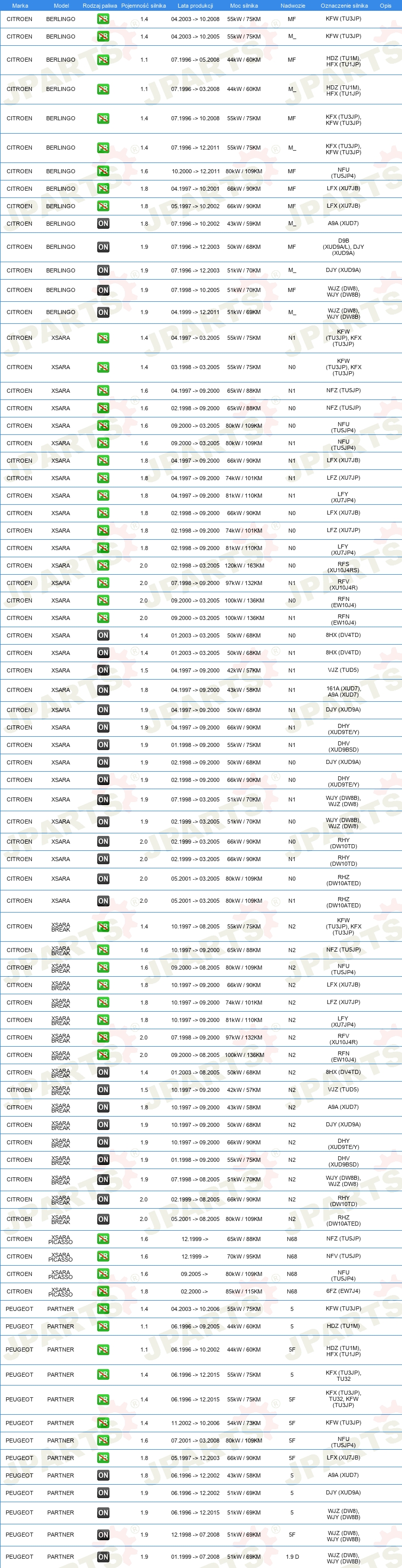
Task: Select the '43kW / 59KM' power cell
Action: click(x=244, y=224)
